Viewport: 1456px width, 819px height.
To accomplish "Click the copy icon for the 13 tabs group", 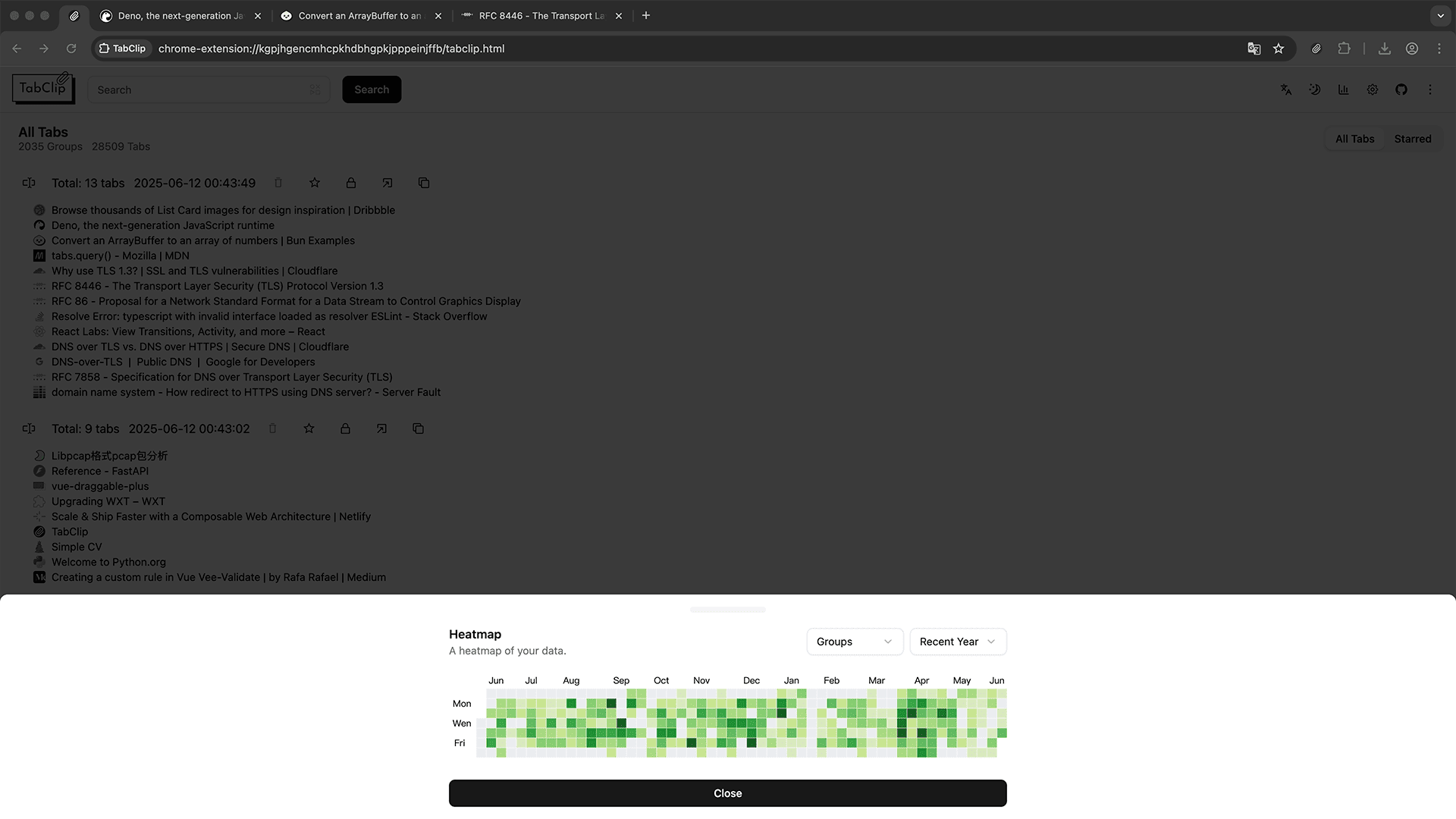I will [x=424, y=183].
